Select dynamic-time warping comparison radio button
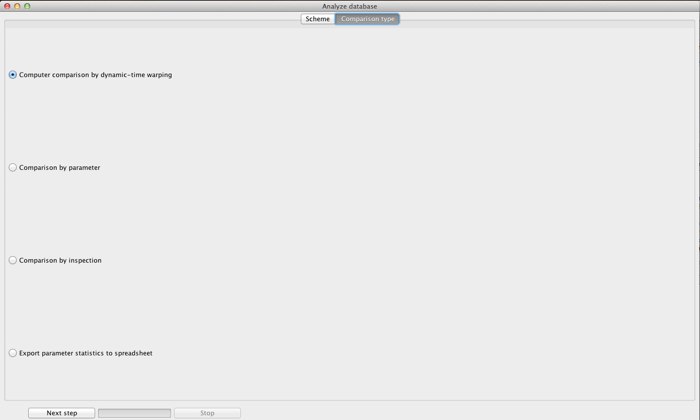This screenshot has width=700, height=420. pyautogui.click(x=12, y=75)
